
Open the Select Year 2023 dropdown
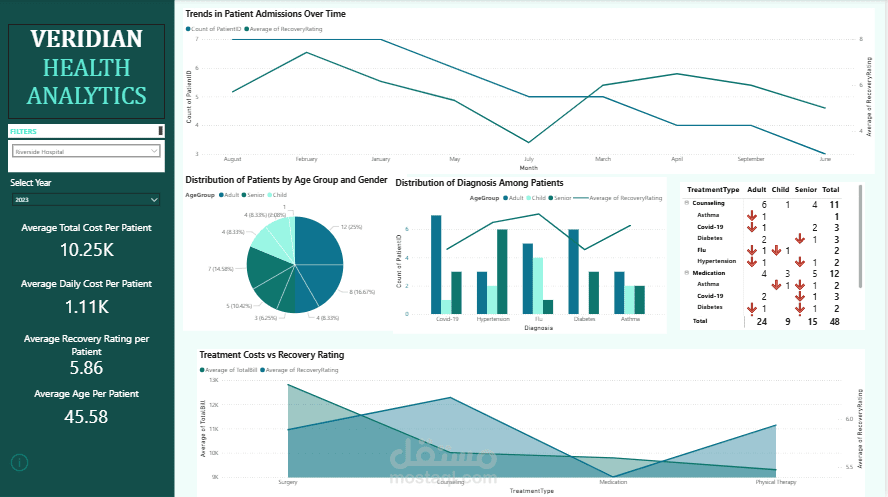(86, 199)
